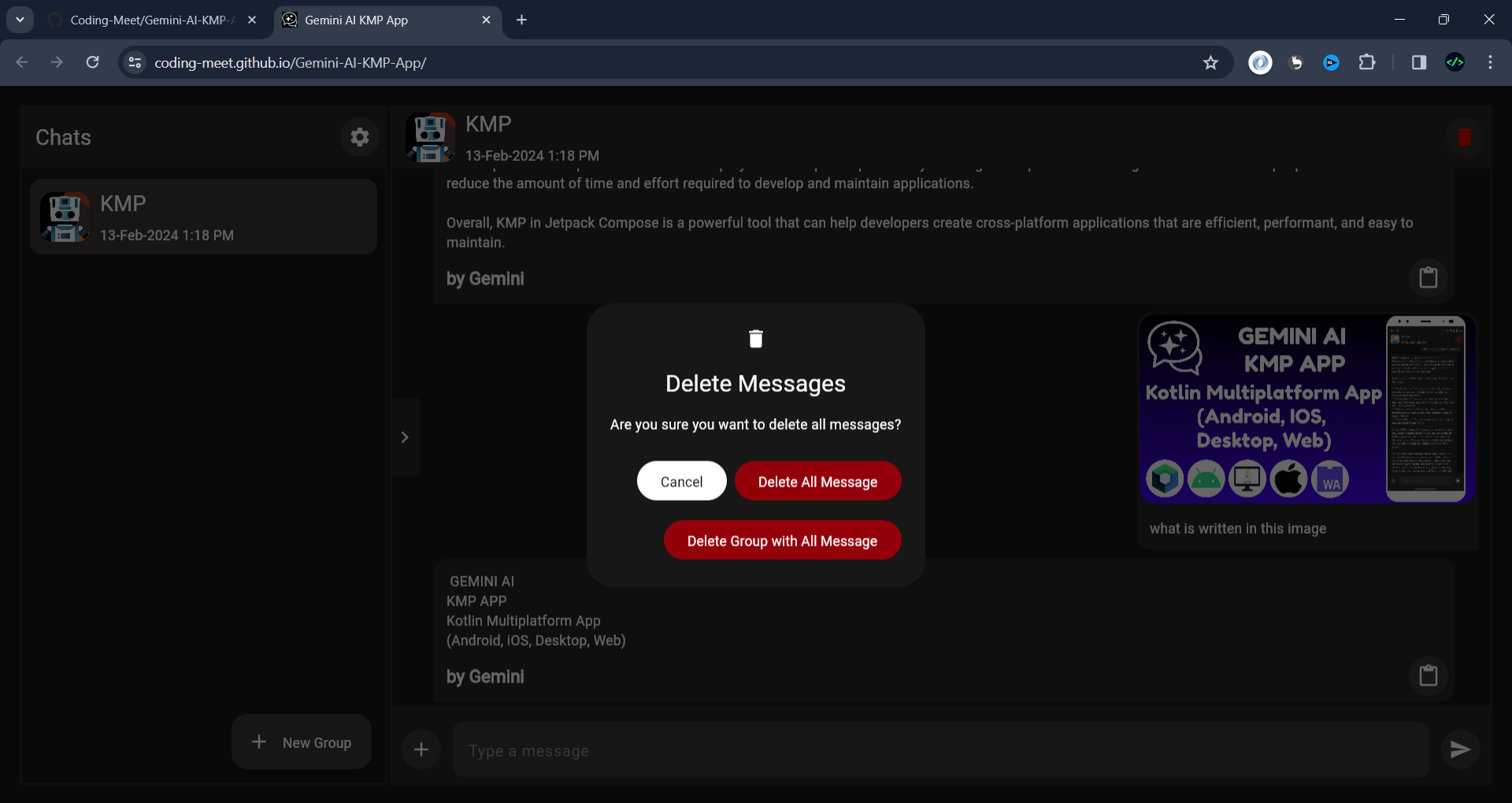Close the Gemini AI KMP App tab
The height and width of the screenshot is (803, 1512).
point(486,20)
